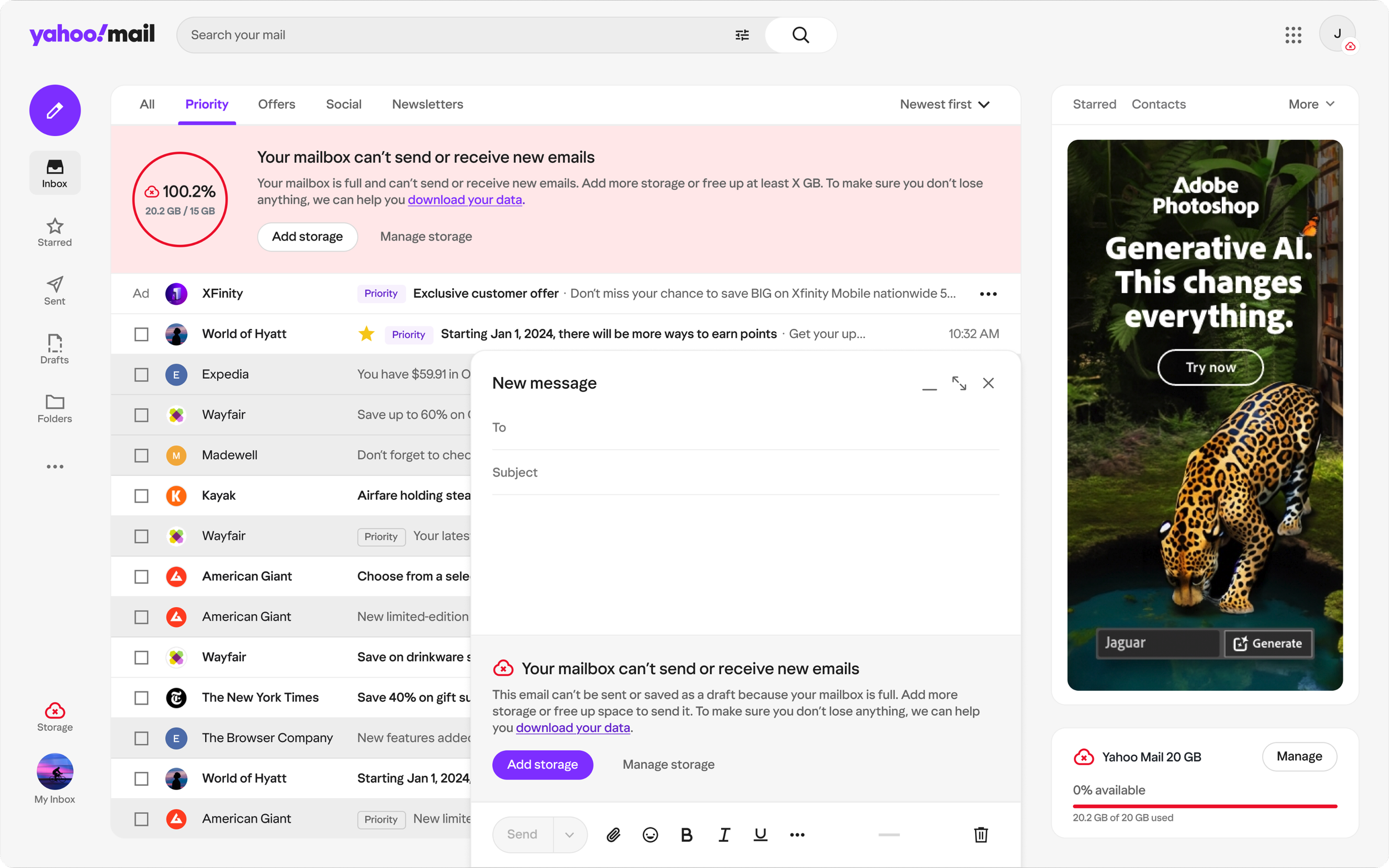Click Add storage in the pink banner
The width and height of the screenshot is (1389, 868).
[307, 237]
